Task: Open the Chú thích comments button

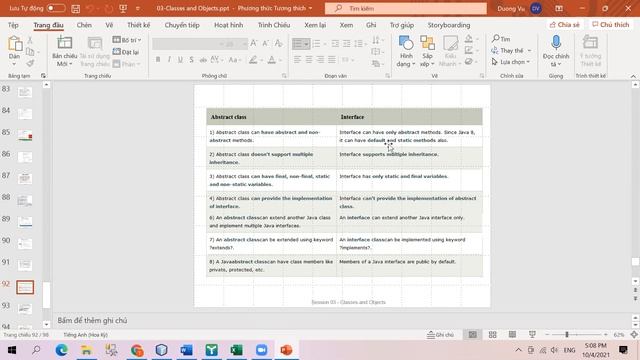Action: coord(611,25)
